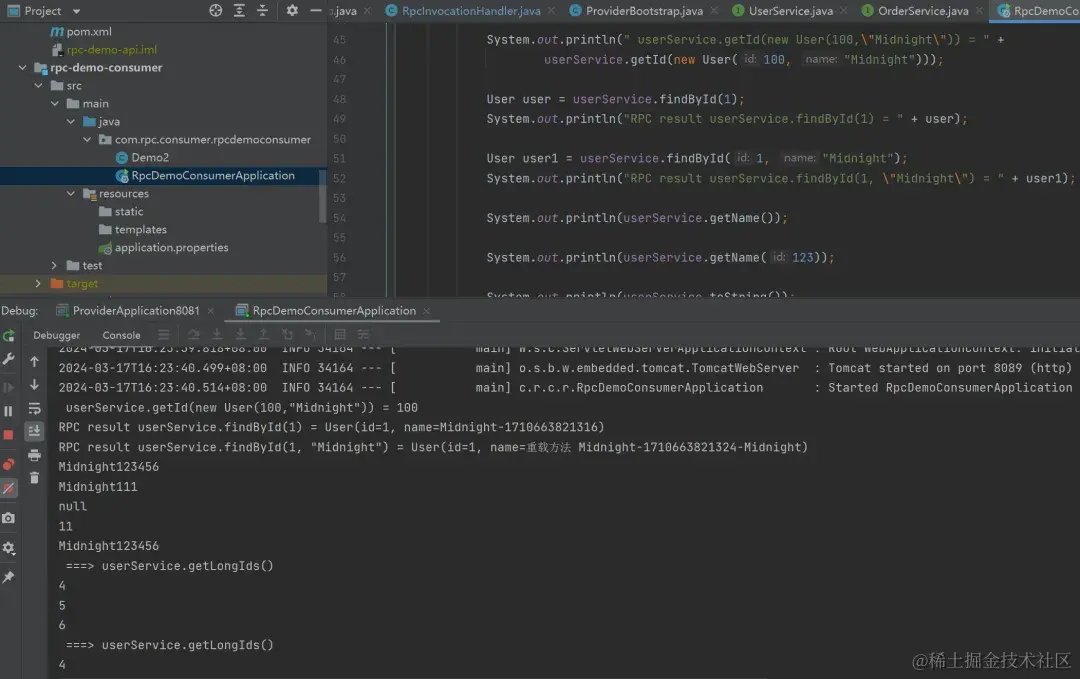The image size is (1080, 679).
Task: Open debug configuration wrench icon
Action: pyautogui.click(x=8, y=359)
